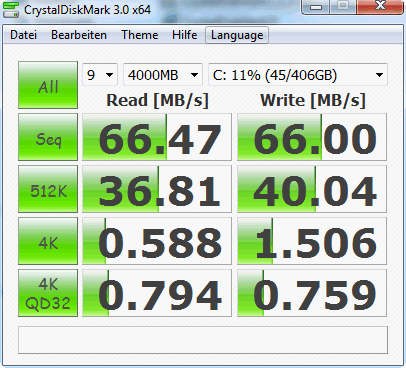Start the Seq benchmark

click(48, 137)
